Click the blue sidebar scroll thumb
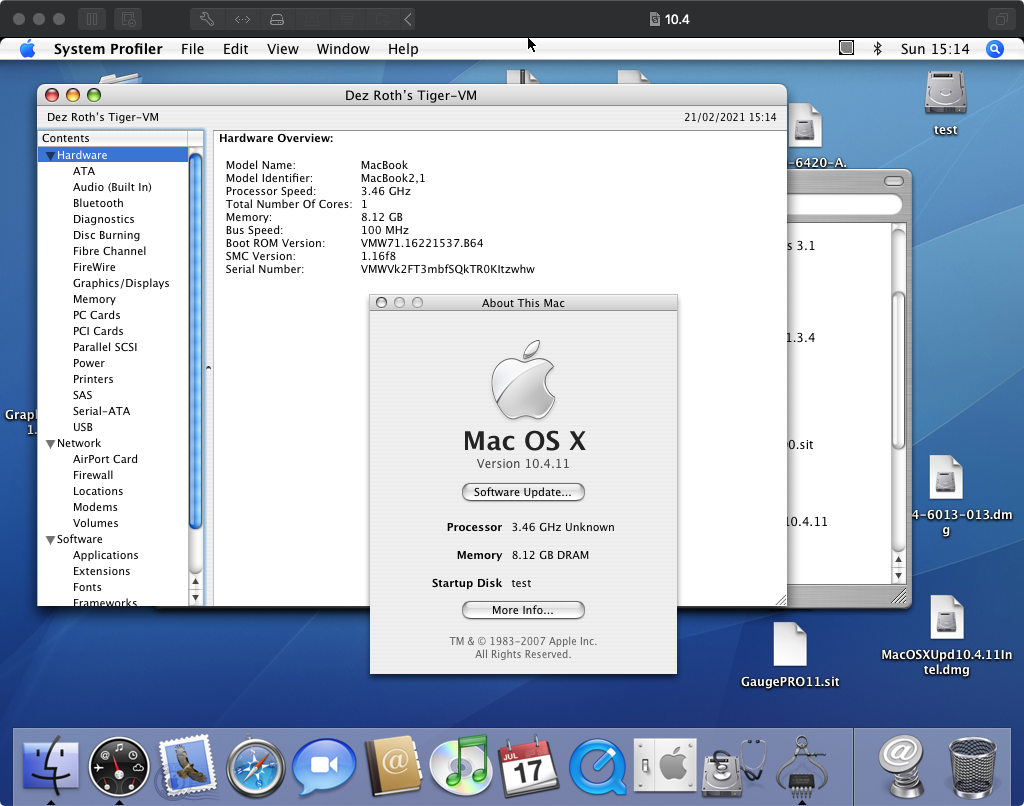1024x806 pixels. (195, 340)
